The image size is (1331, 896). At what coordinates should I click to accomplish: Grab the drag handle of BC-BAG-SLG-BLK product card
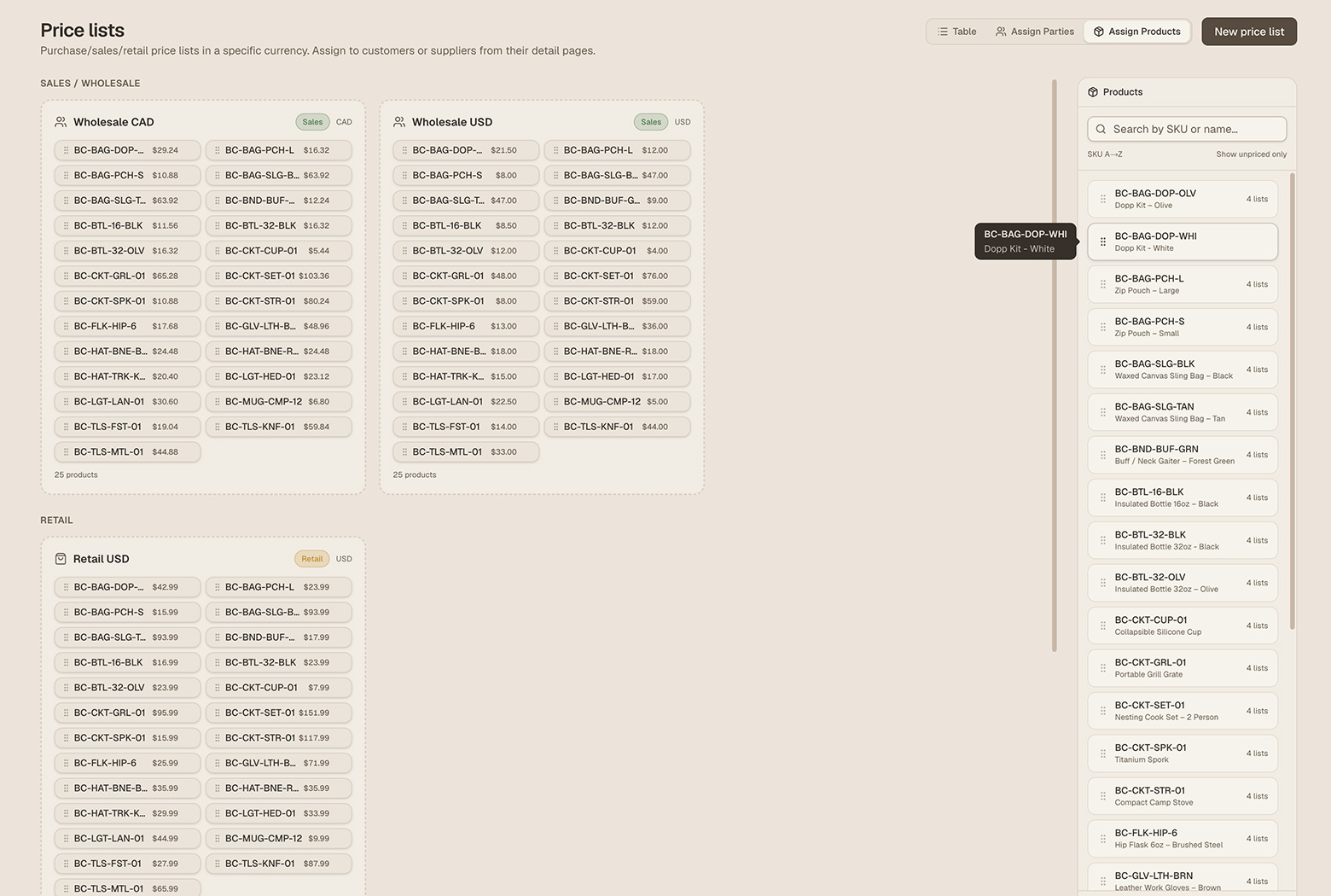1103,369
